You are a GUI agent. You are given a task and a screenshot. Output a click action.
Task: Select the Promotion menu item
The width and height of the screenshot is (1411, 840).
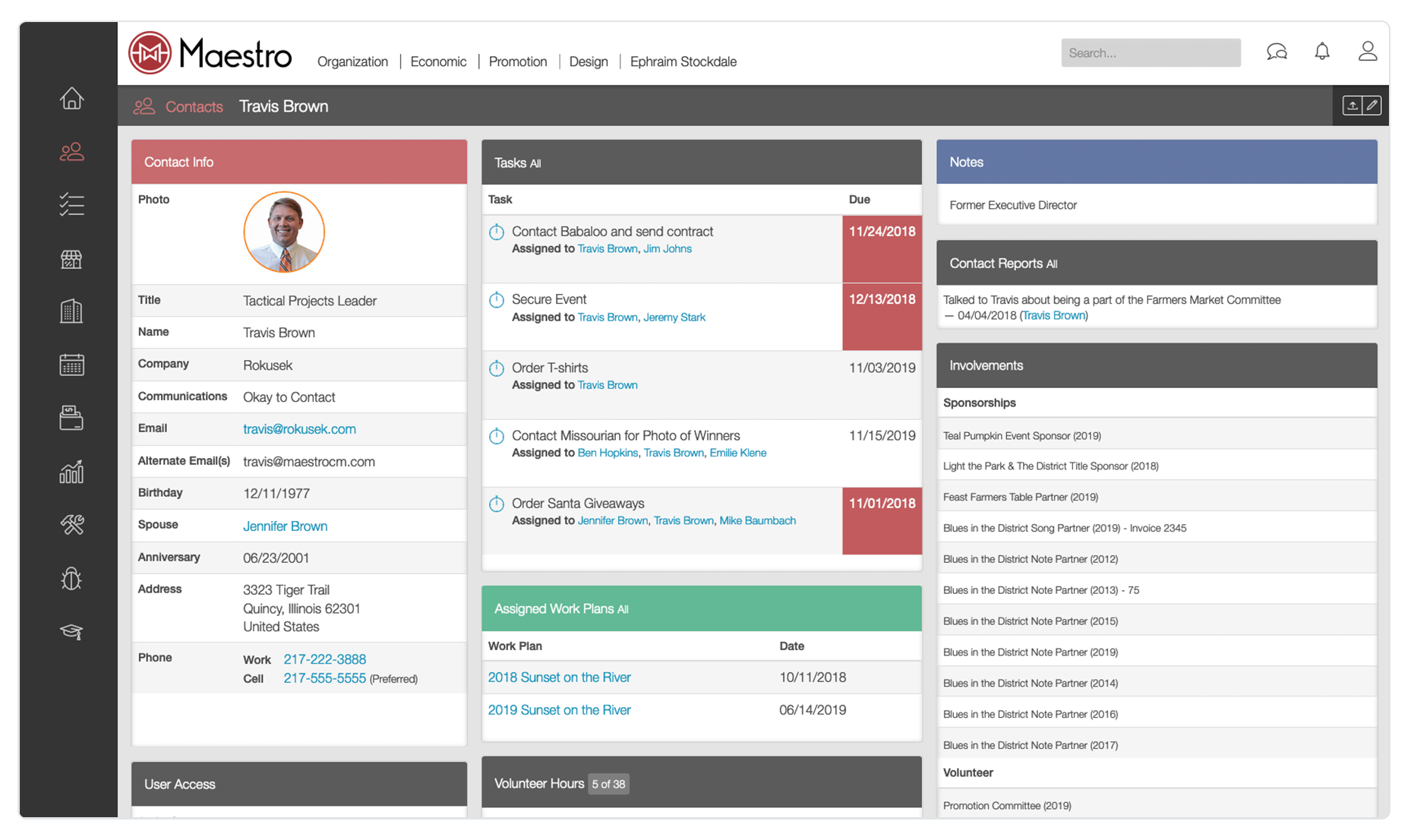click(x=518, y=62)
